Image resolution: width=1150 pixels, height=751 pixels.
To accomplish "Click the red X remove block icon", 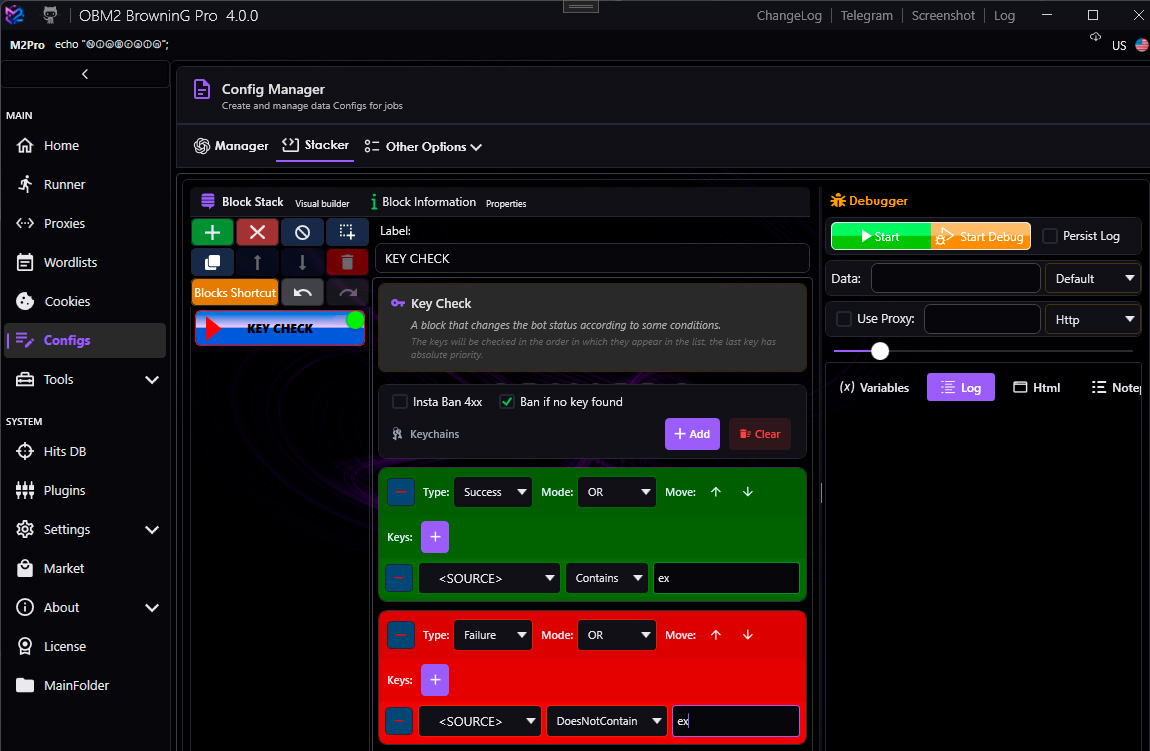I will [x=257, y=232].
